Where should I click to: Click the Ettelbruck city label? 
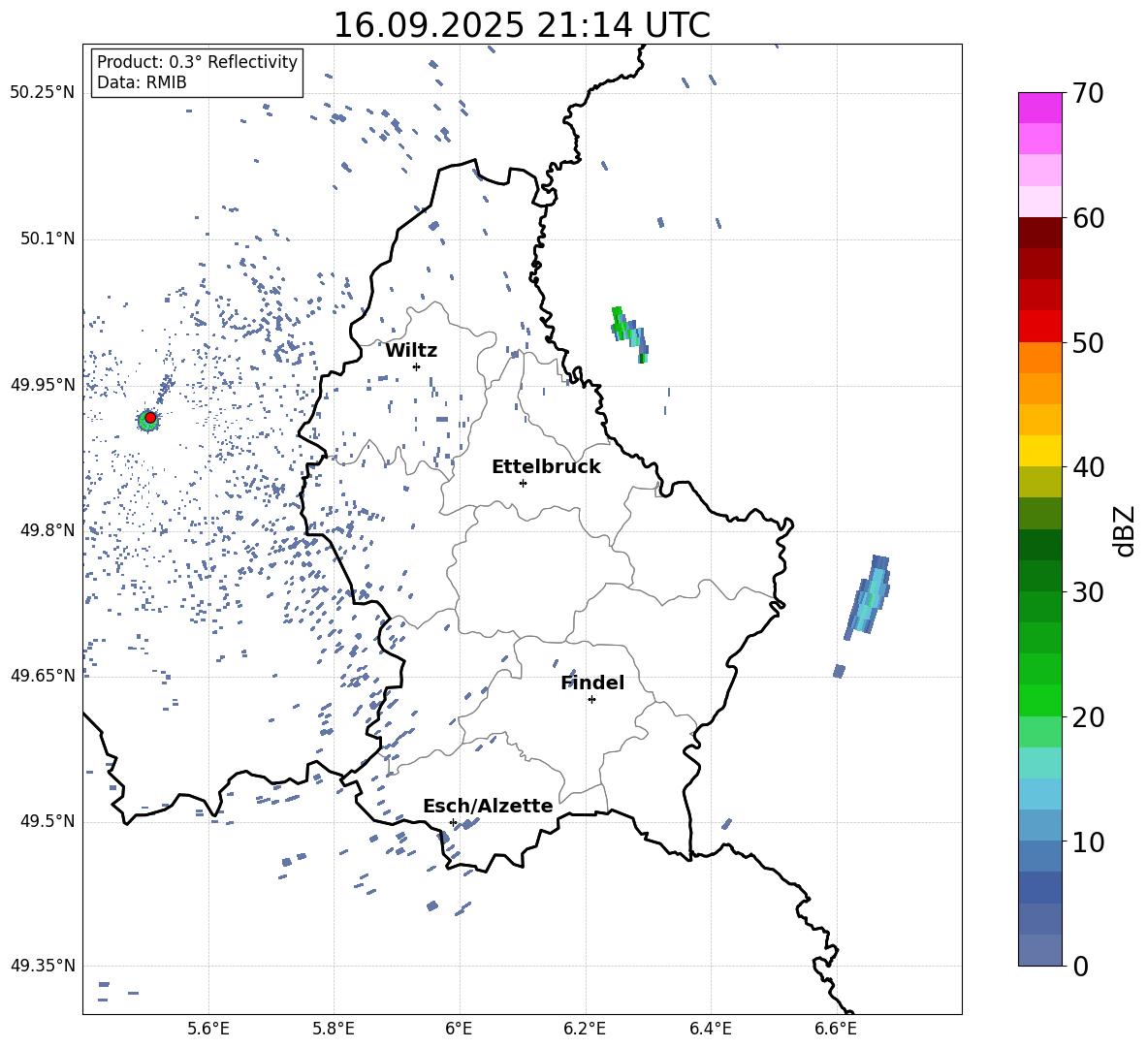(546, 467)
